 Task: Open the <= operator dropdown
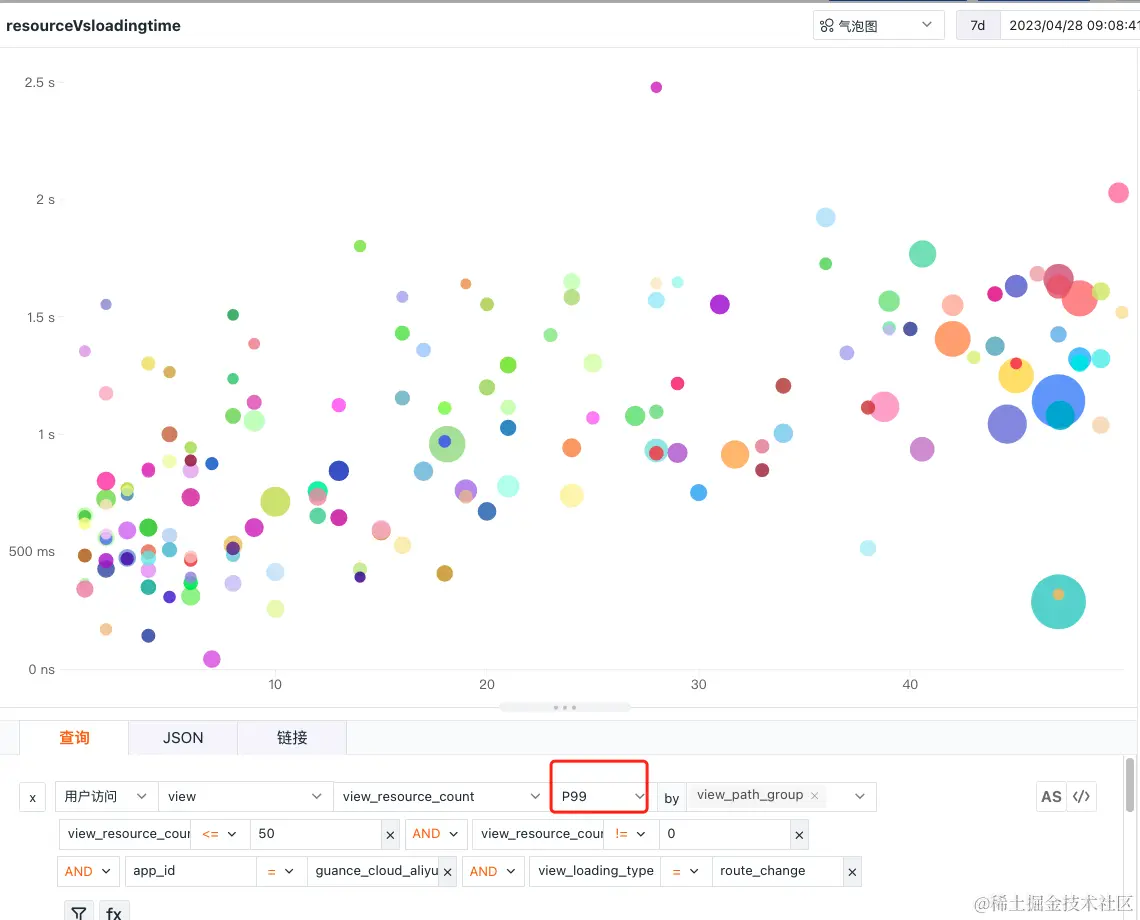point(220,834)
